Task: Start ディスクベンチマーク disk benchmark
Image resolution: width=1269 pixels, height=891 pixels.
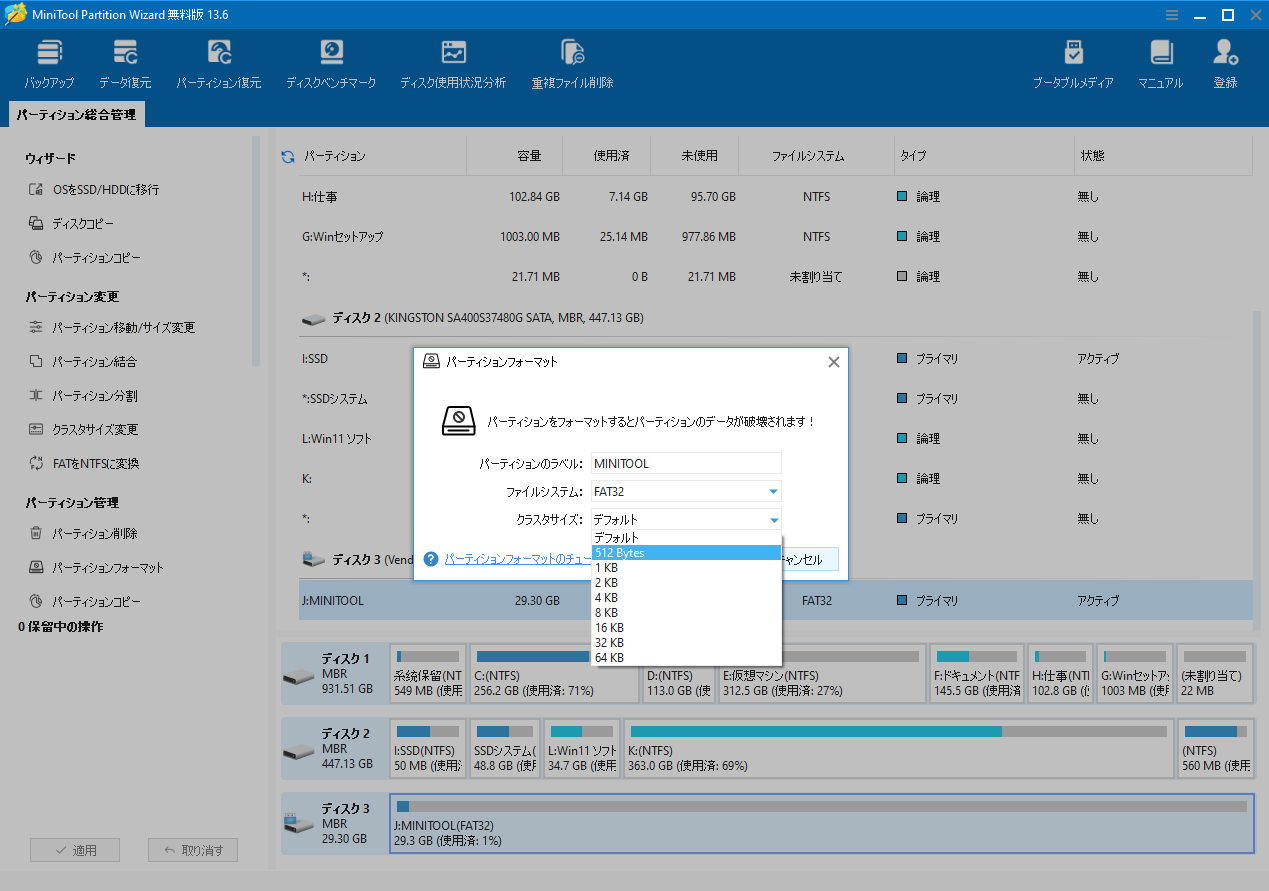Action: click(x=331, y=65)
